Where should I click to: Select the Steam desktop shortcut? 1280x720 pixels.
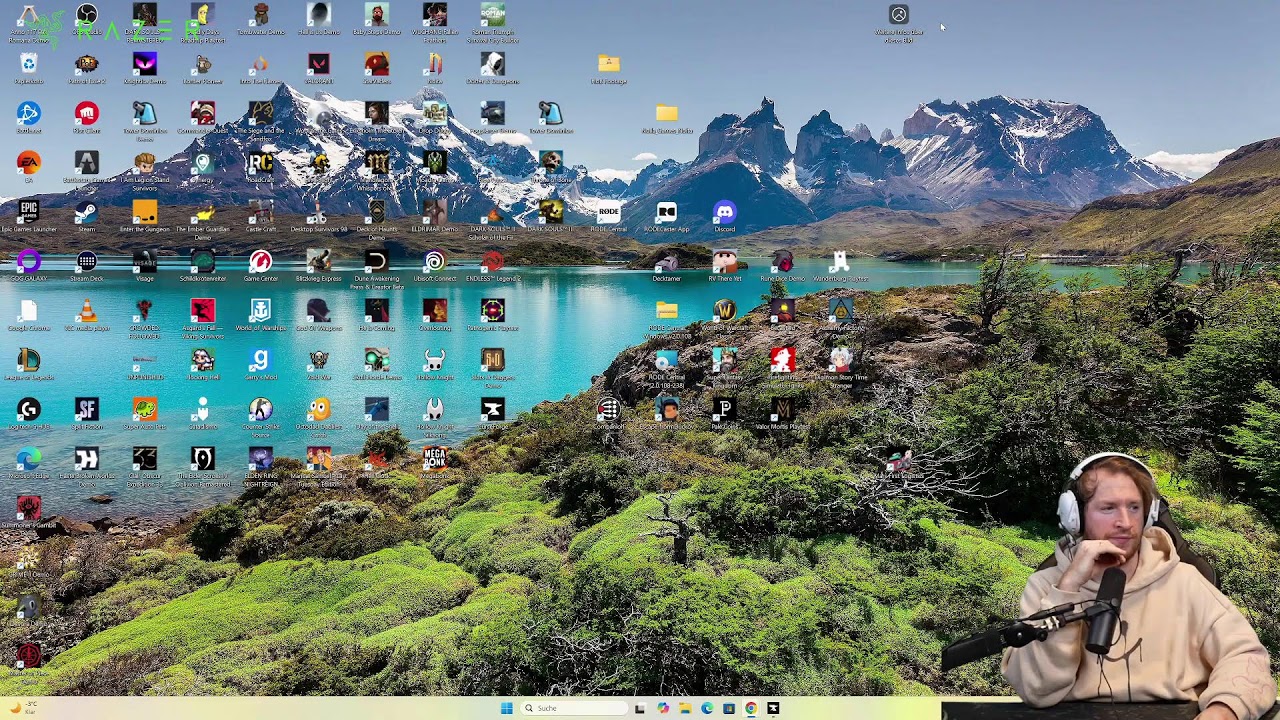[x=87, y=211]
